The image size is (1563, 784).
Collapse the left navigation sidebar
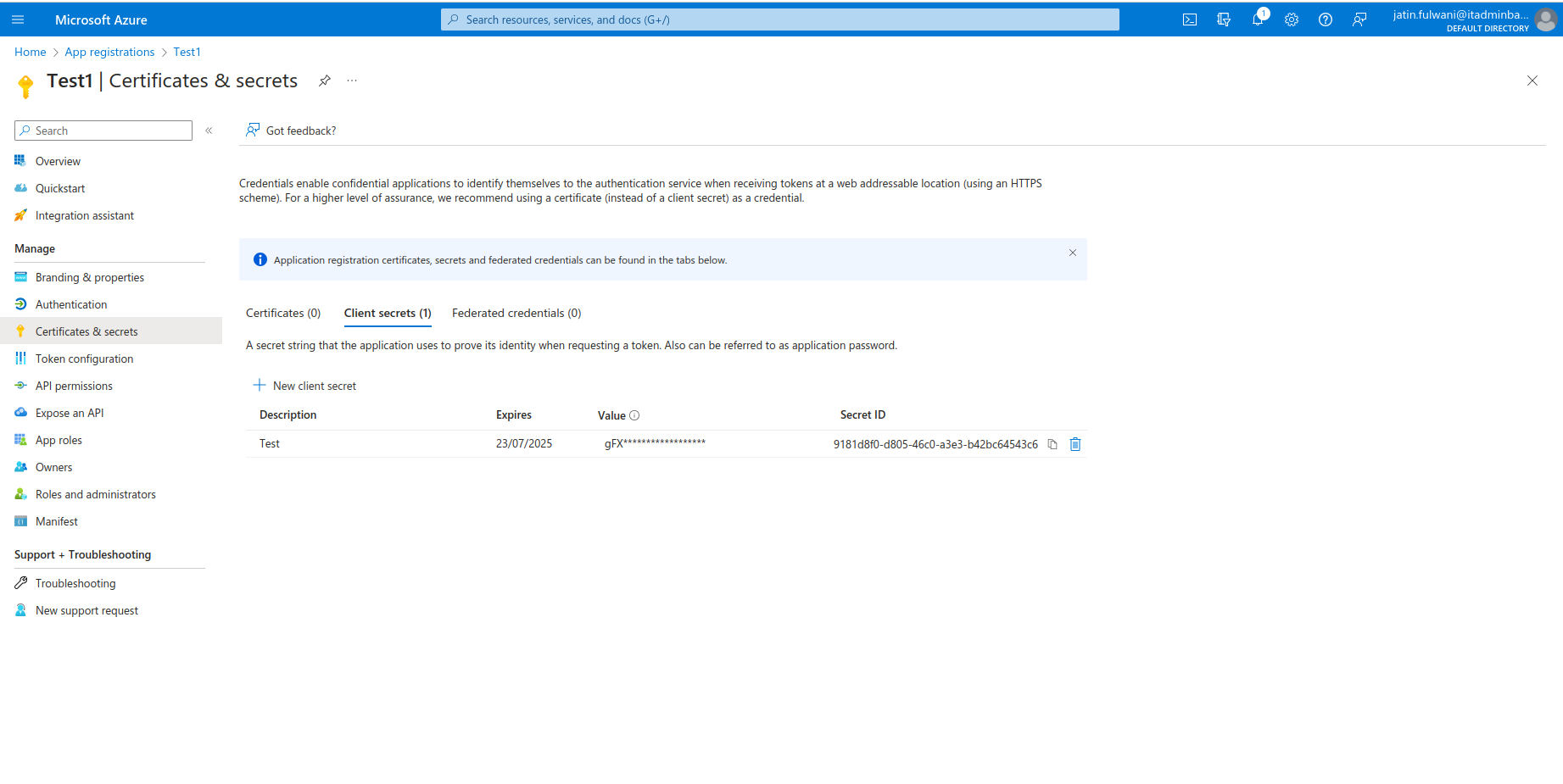(209, 131)
